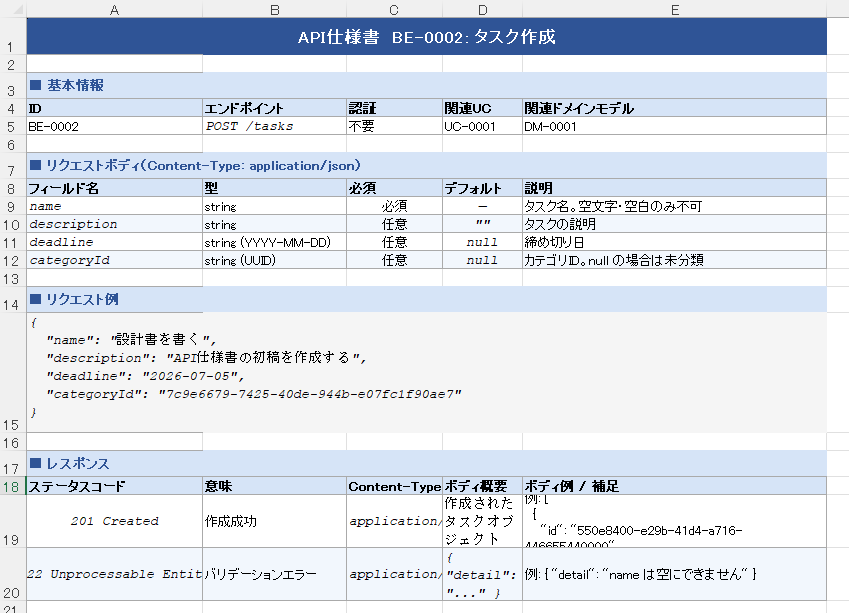Click the 'リクエスト例' section heading
Screen dimensions: 849x613
[427, 299]
